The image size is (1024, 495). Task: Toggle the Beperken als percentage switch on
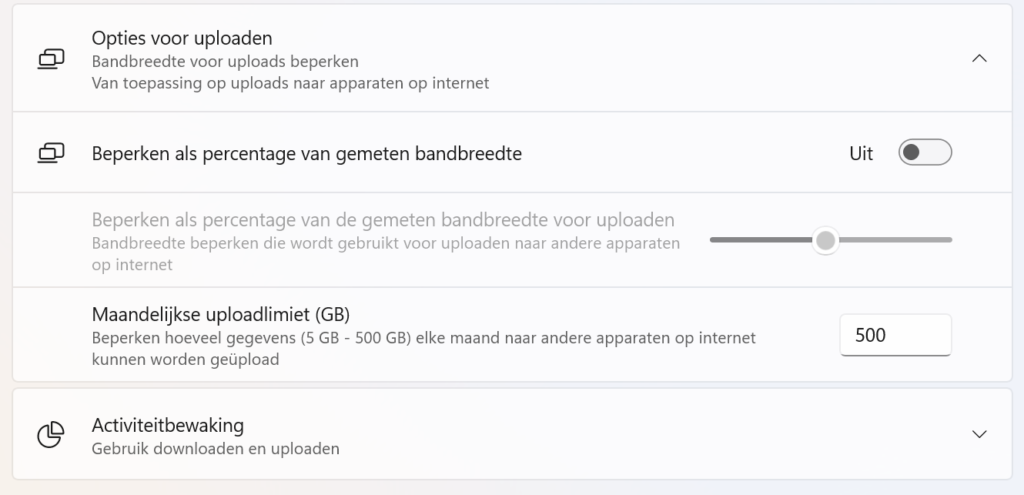click(x=925, y=152)
